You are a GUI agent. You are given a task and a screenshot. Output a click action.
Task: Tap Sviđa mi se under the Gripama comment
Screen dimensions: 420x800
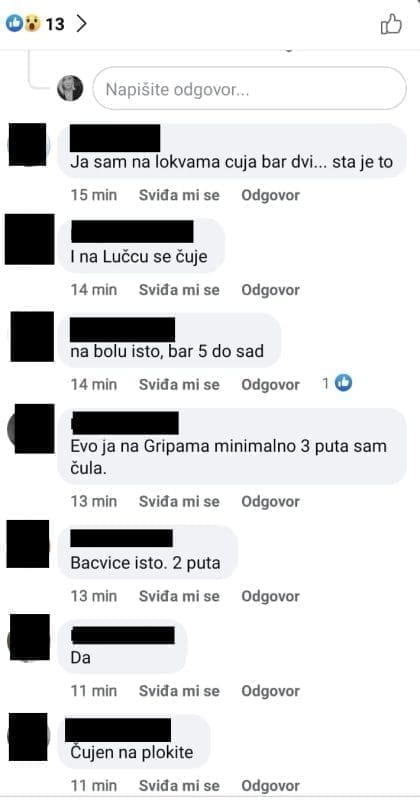(179, 502)
